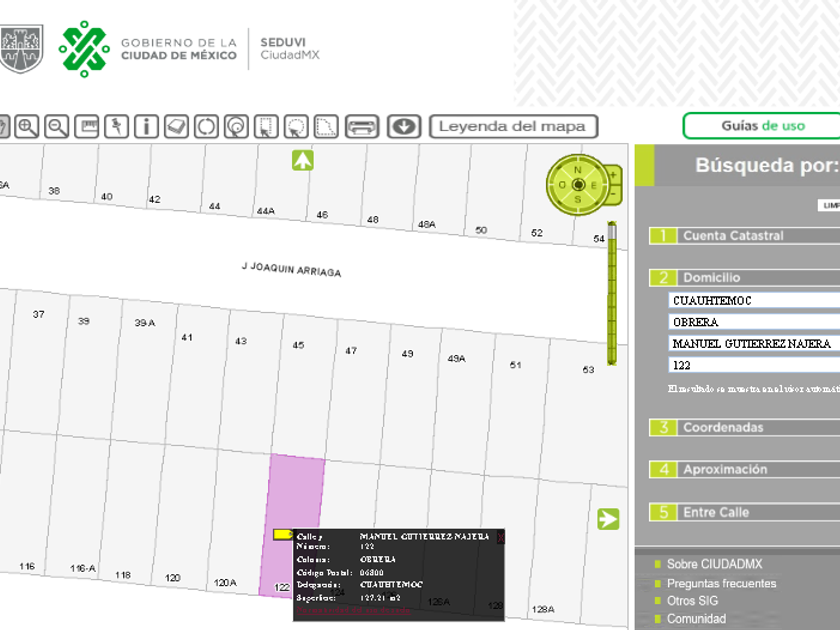840x630 pixels.
Task: Open the Preguntas frecuentes link
Action: (721, 583)
